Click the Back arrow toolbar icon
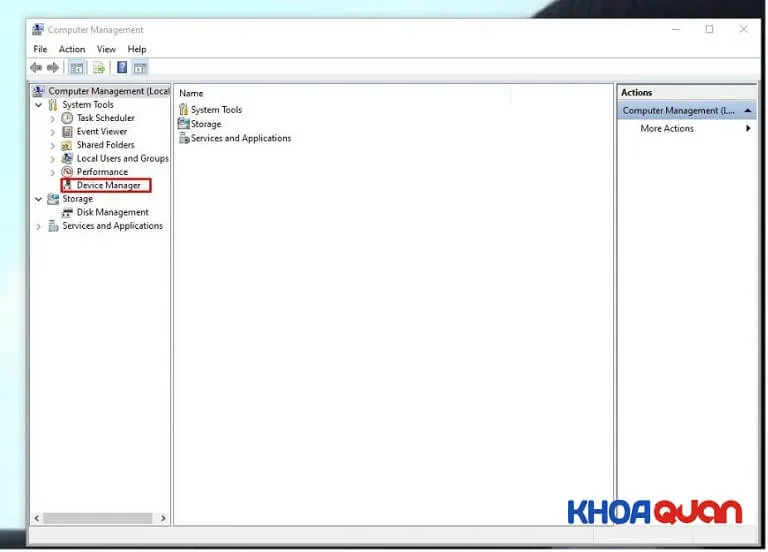 tap(36, 68)
